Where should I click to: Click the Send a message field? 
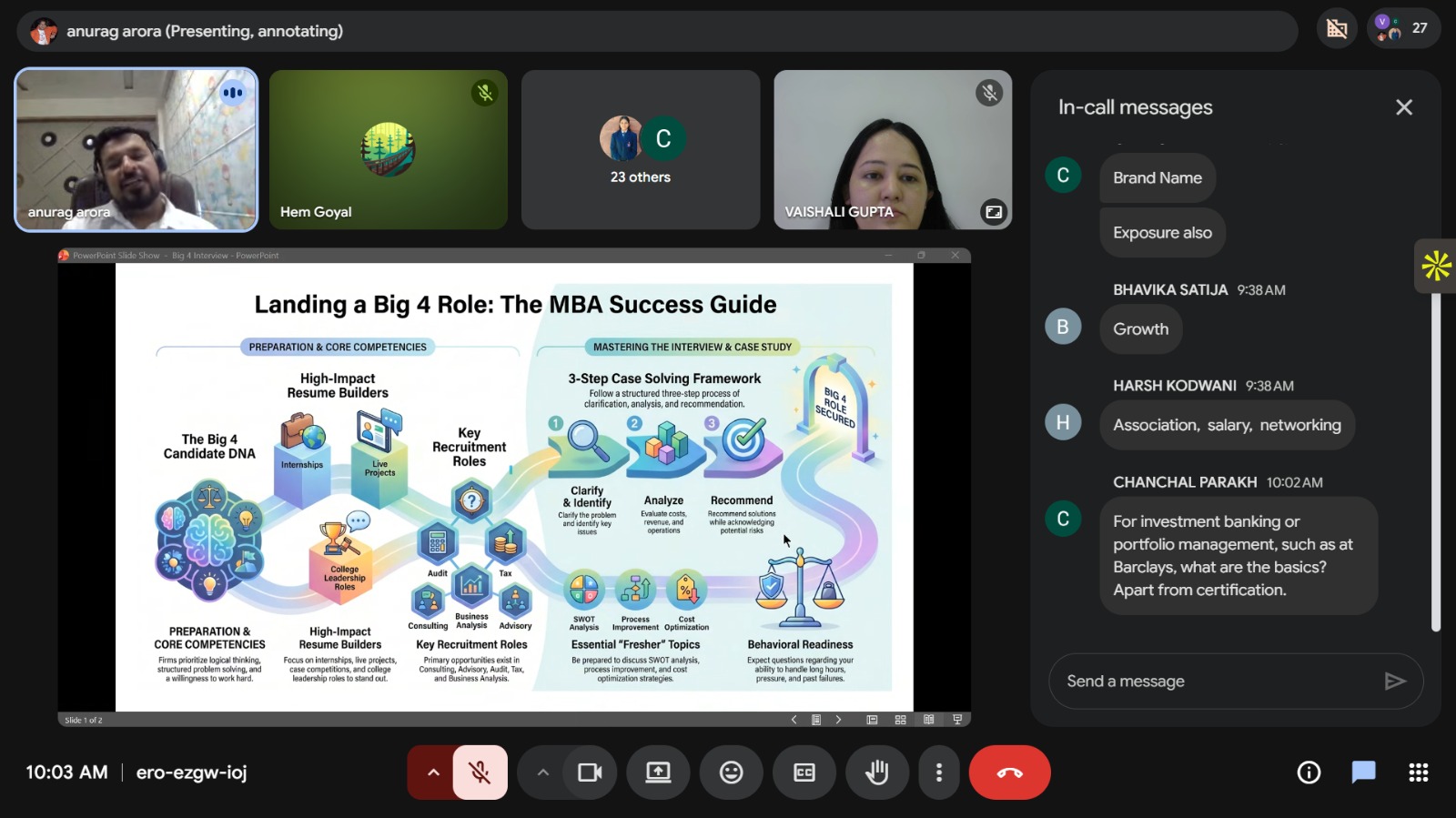click(x=1215, y=682)
